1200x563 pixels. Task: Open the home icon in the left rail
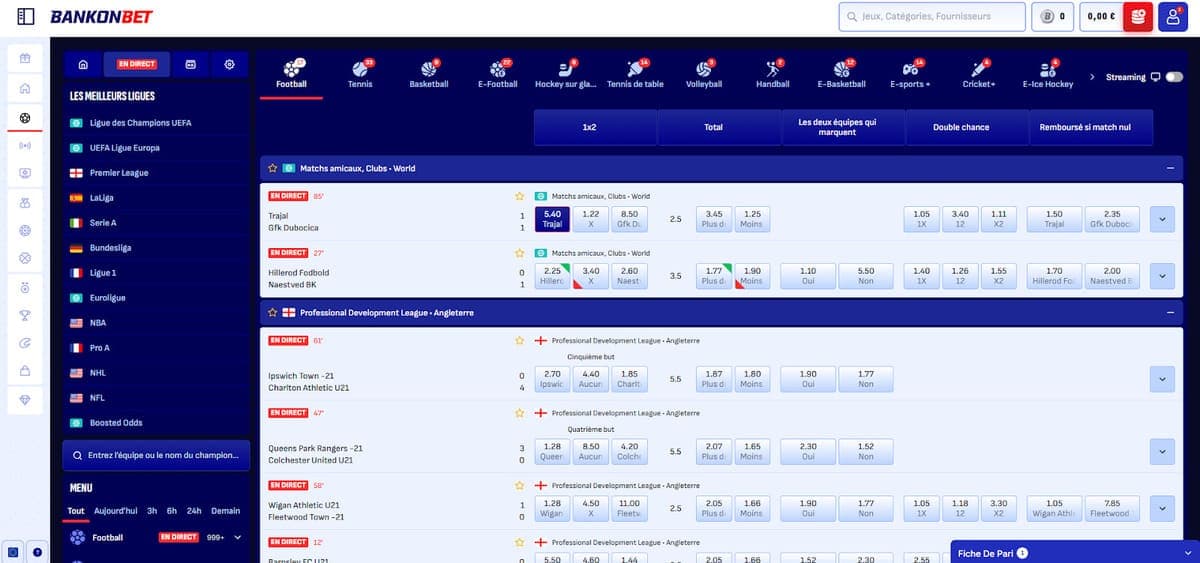[x=25, y=88]
